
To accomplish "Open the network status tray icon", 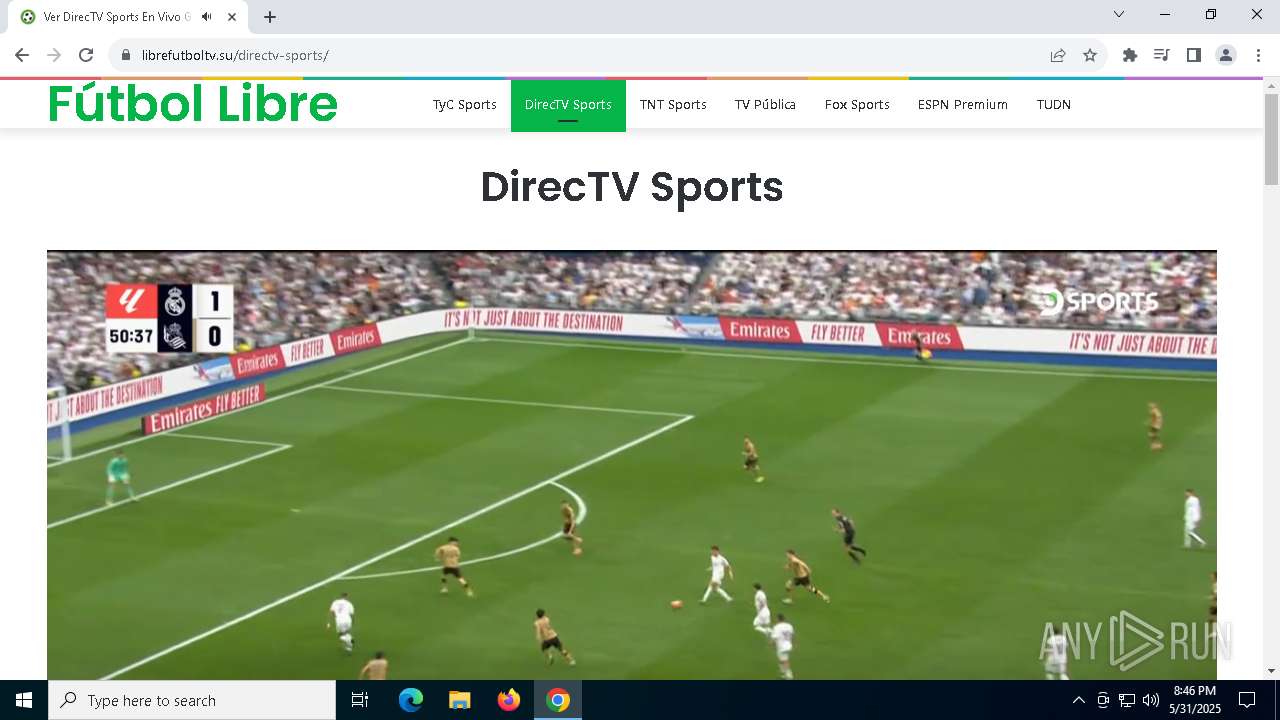I will click(1127, 700).
